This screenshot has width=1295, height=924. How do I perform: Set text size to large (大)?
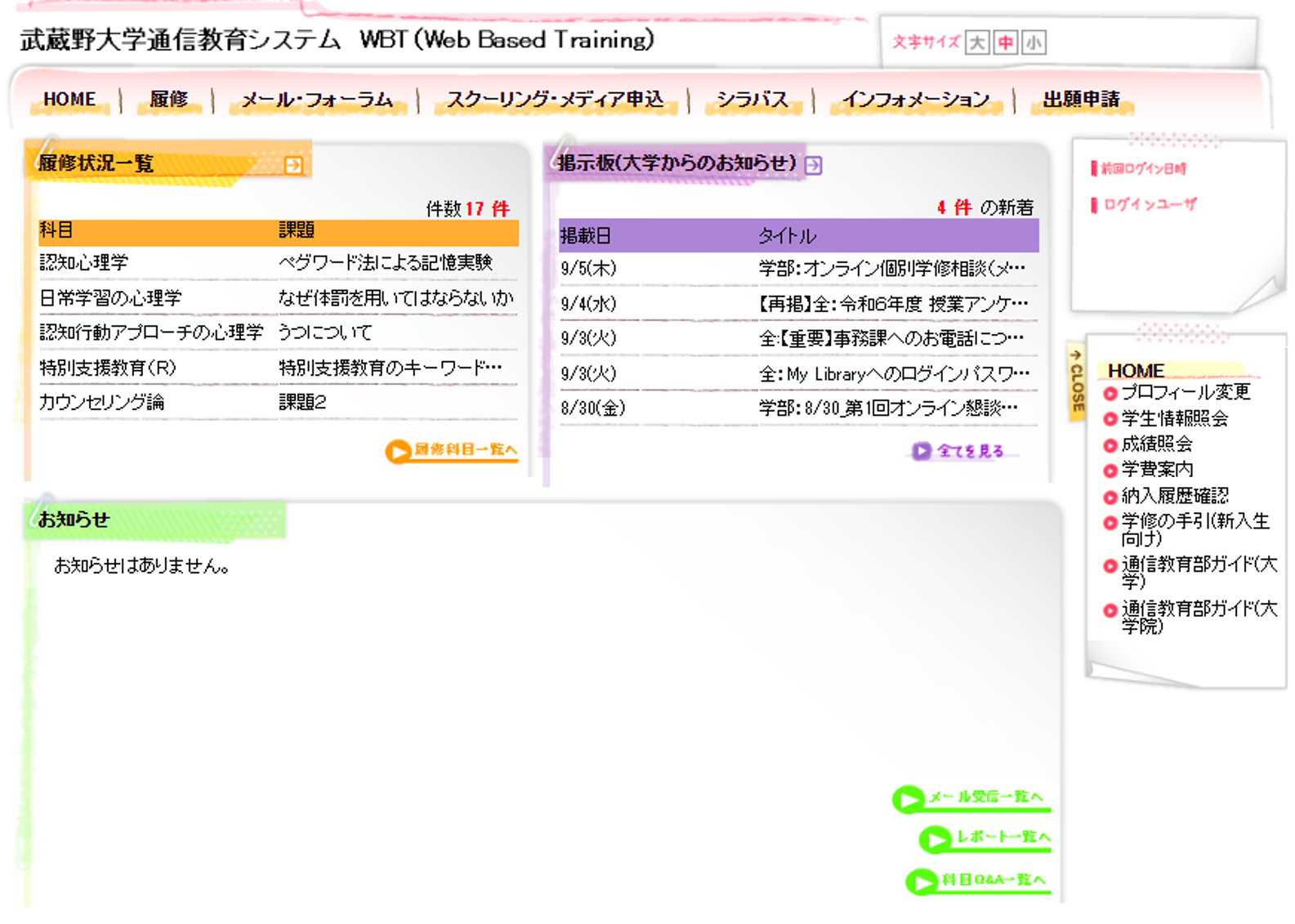[976, 42]
